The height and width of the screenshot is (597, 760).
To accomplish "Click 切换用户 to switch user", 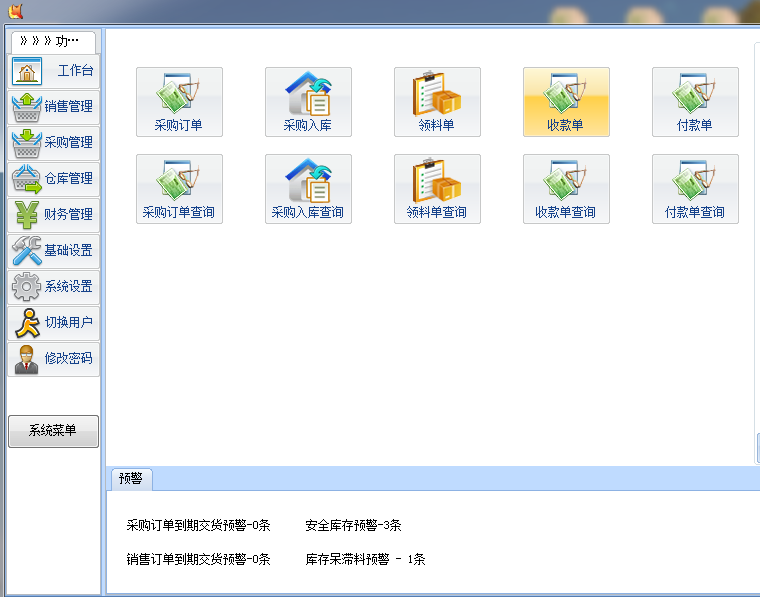I will [54, 323].
